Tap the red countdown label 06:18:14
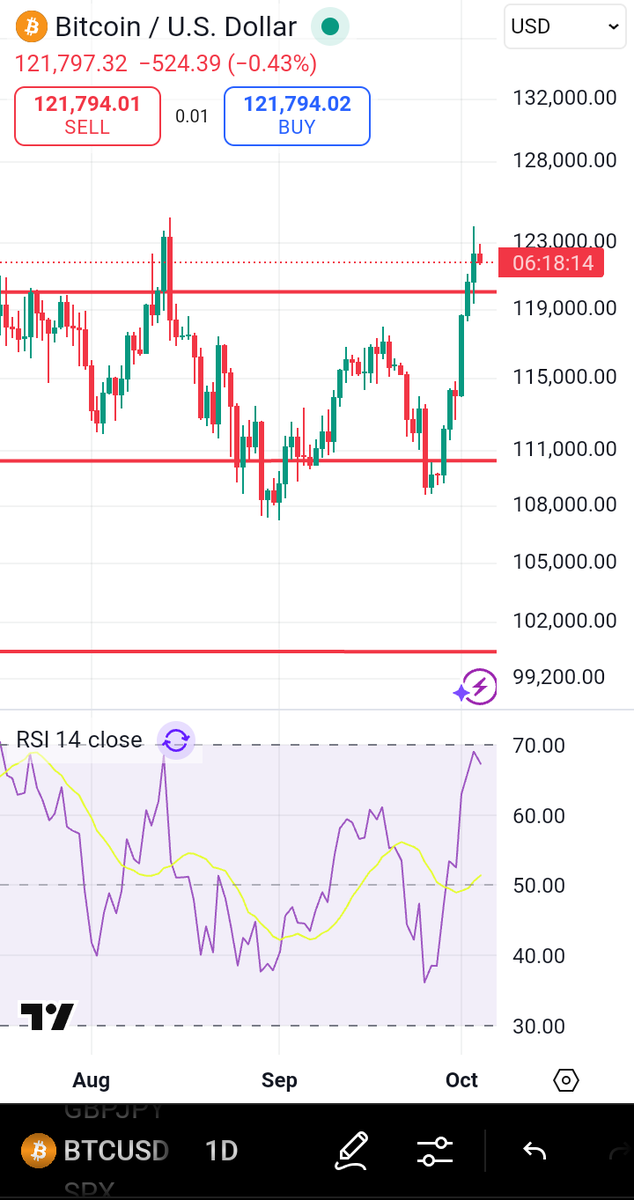Image resolution: width=634 pixels, height=1200 pixels. point(553,264)
